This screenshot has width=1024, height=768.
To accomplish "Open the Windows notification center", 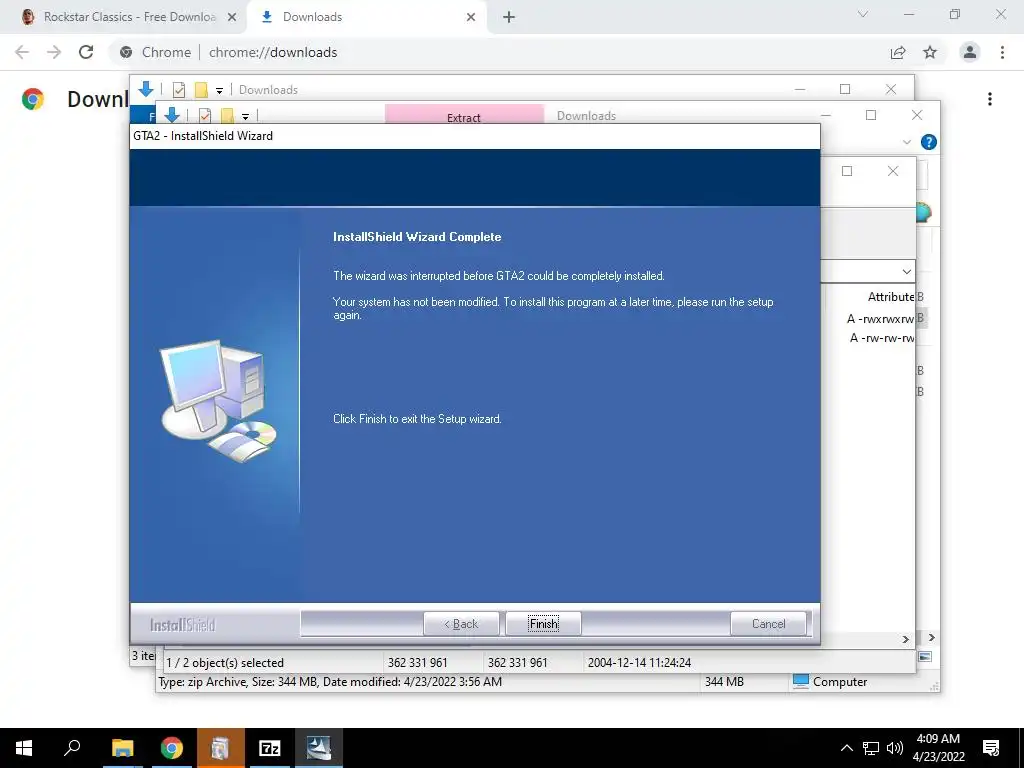I will 991,748.
